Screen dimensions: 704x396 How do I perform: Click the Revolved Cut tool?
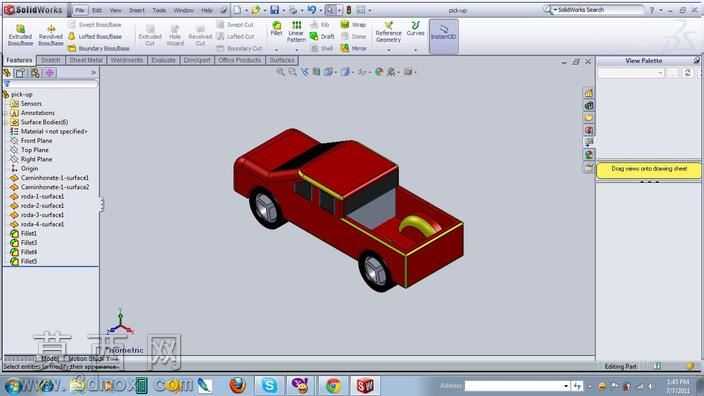(x=200, y=35)
